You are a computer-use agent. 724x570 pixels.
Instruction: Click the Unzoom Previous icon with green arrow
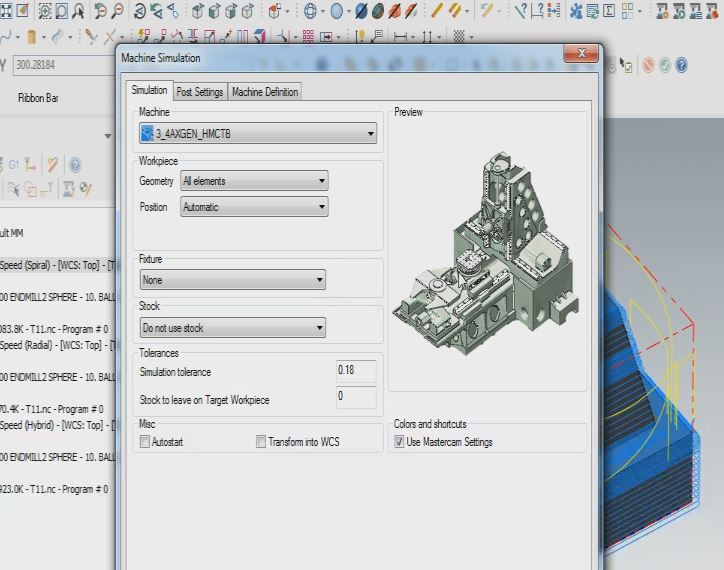(x=99, y=11)
